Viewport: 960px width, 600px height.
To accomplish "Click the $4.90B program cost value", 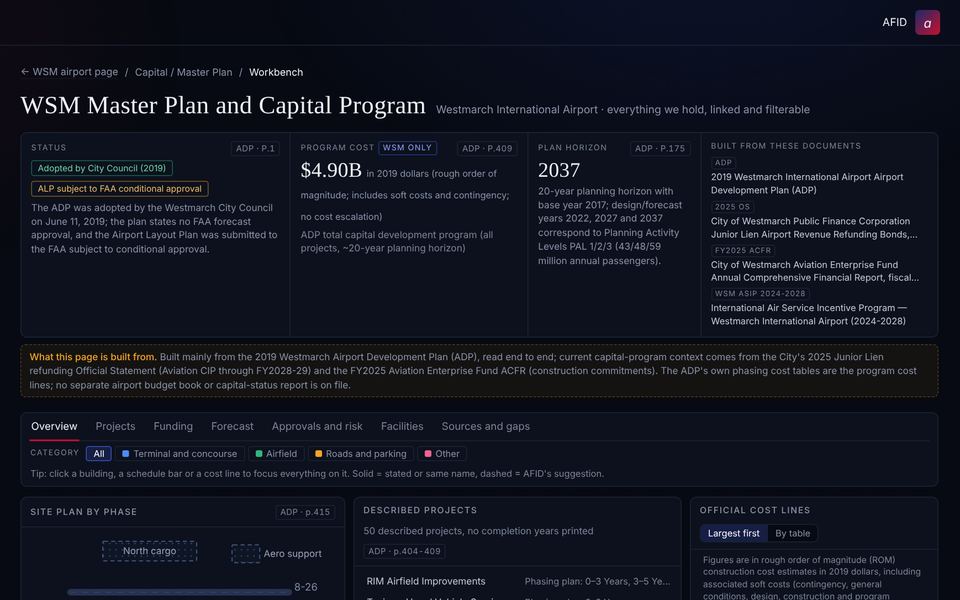I will pos(331,170).
